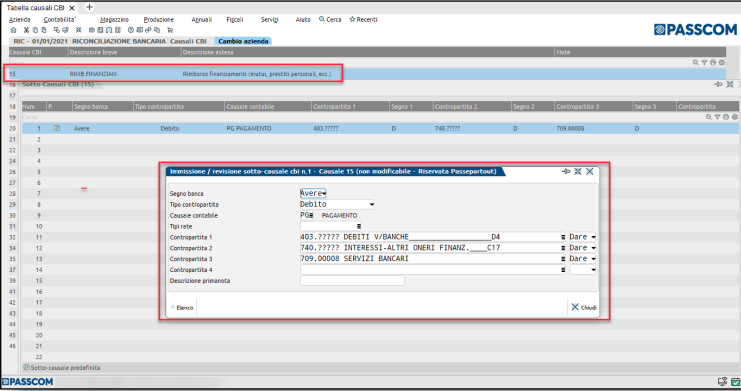
Task: Click the settings gear icon in the Causali CBI grid
Action: (722, 62)
